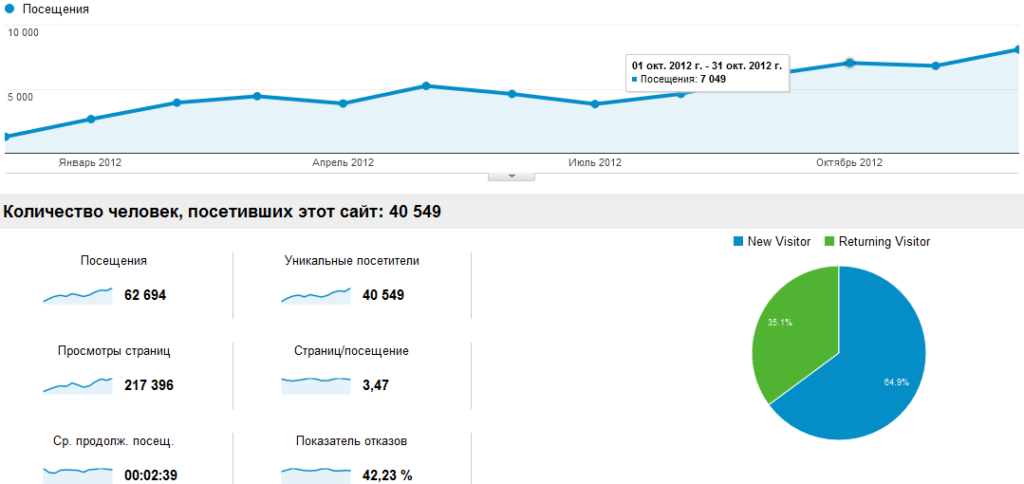The width and height of the screenshot is (1024, 484).
Task: Select the highlighted October 2012 data point
Action: point(850,63)
